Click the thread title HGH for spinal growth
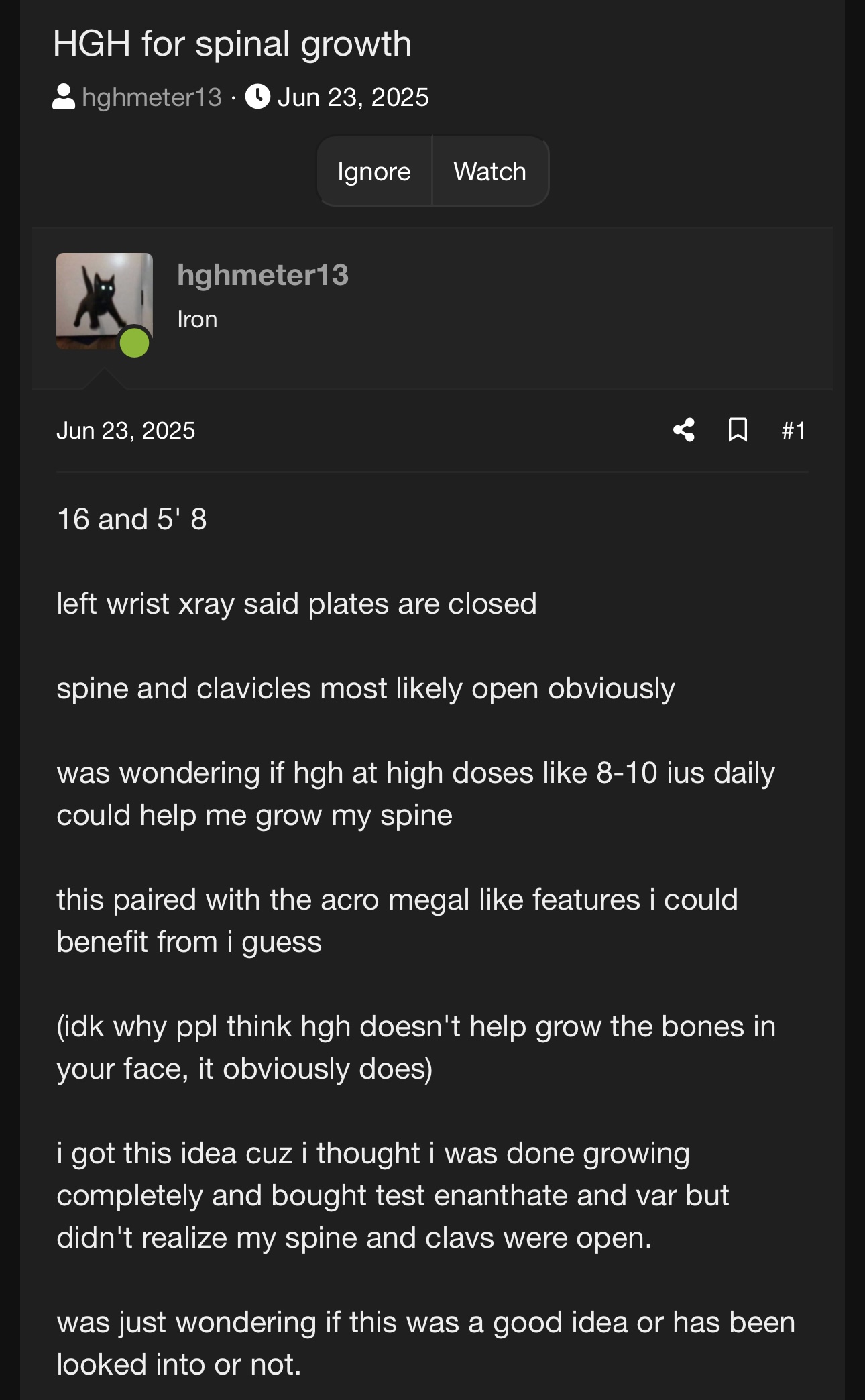The image size is (865, 1400). pyautogui.click(x=232, y=44)
